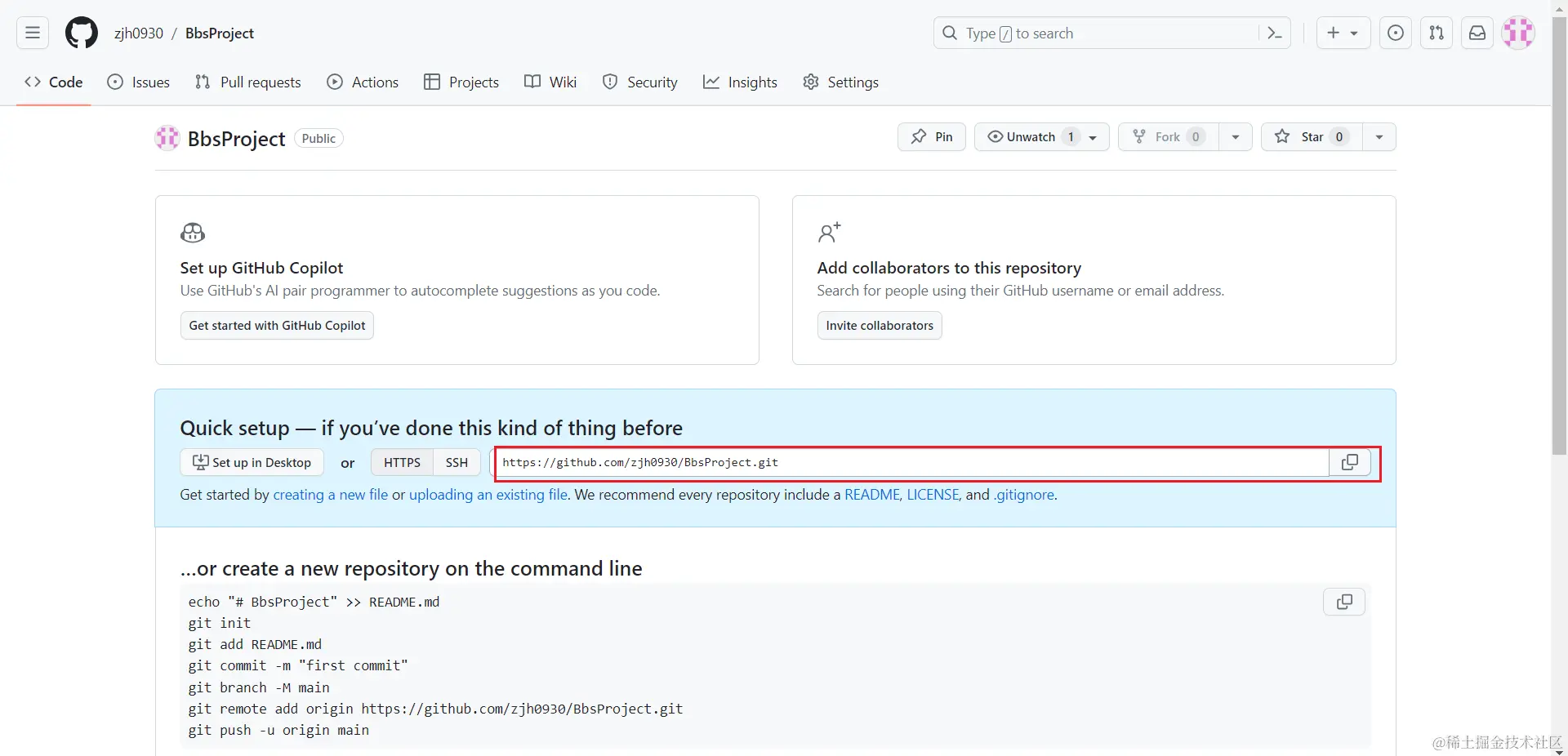Open the Issues tab

click(139, 82)
